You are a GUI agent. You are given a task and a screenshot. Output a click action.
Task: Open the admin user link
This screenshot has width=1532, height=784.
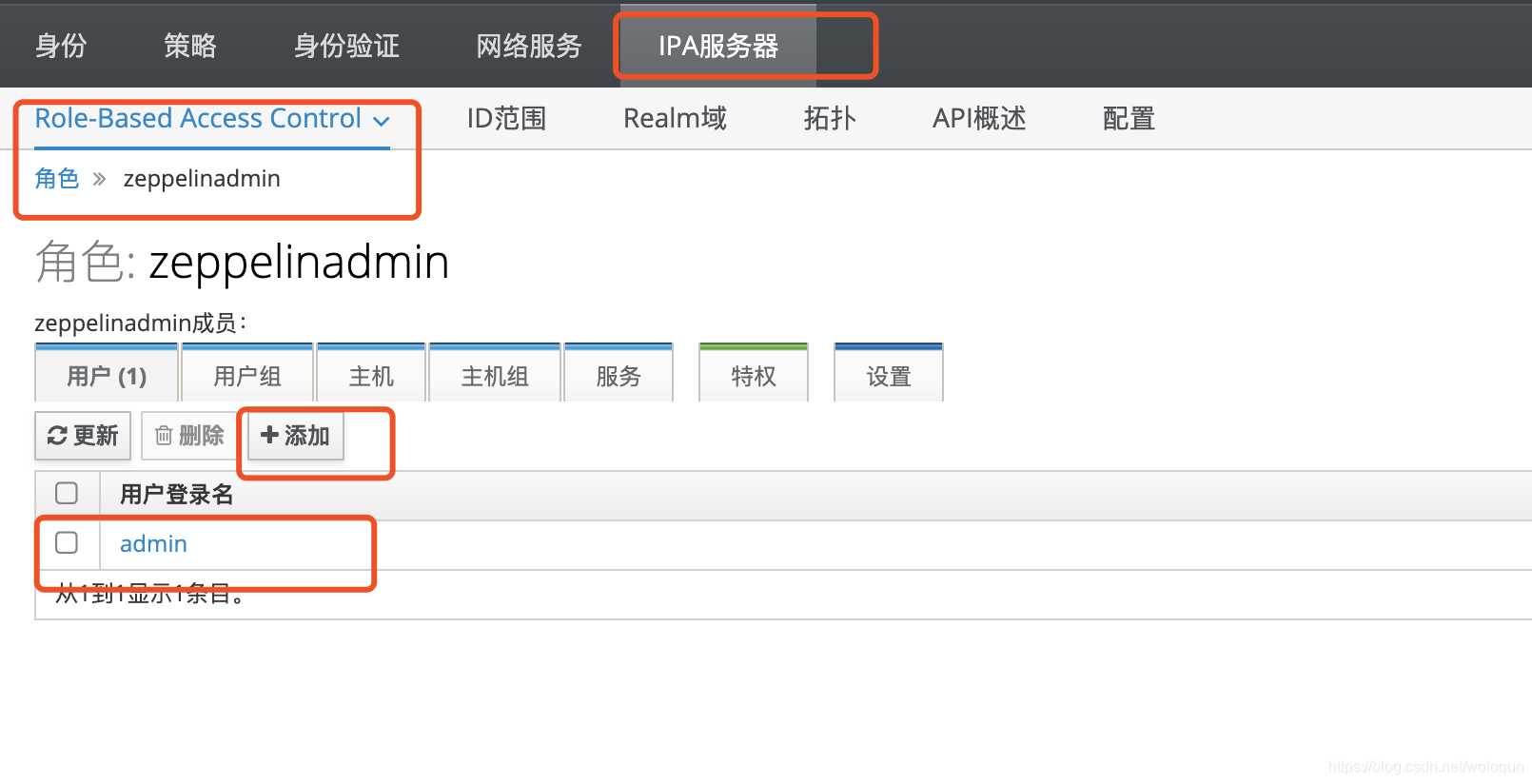click(x=153, y=544)
